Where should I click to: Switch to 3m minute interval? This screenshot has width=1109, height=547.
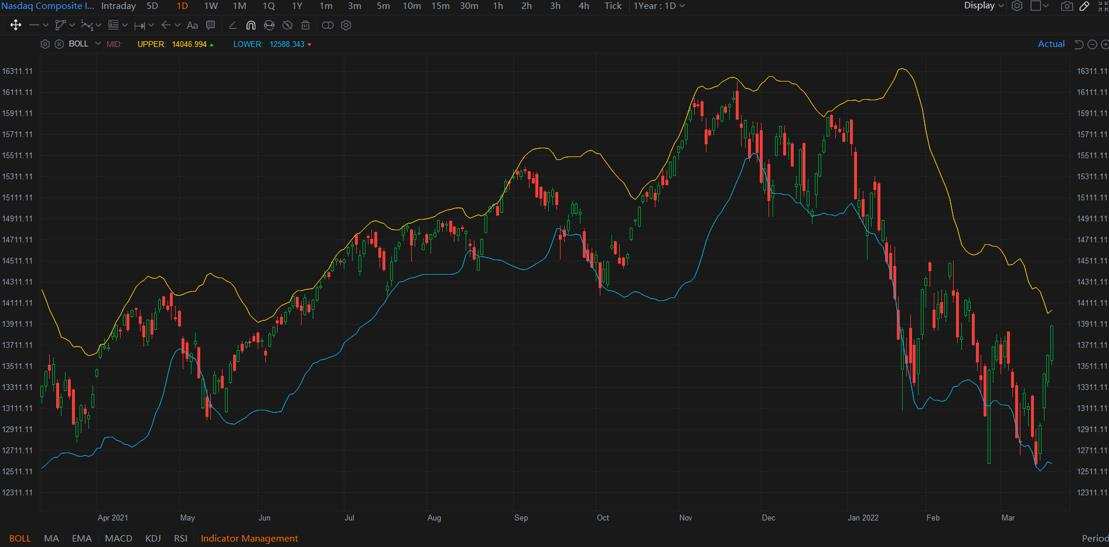click(354, 6)
